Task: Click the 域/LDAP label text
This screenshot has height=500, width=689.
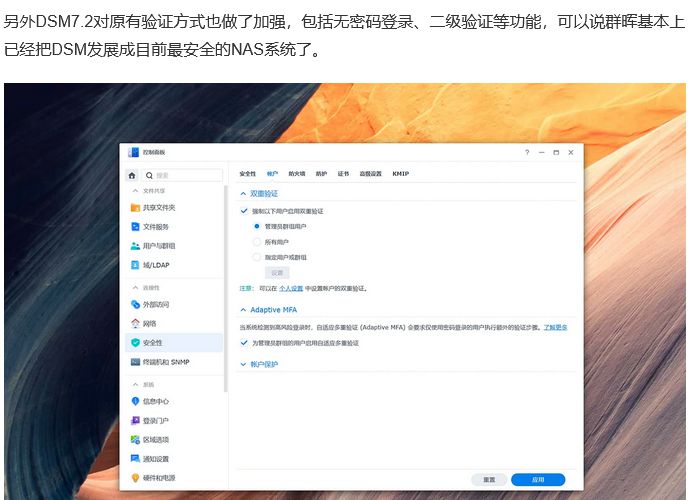Action: [156, 265]
